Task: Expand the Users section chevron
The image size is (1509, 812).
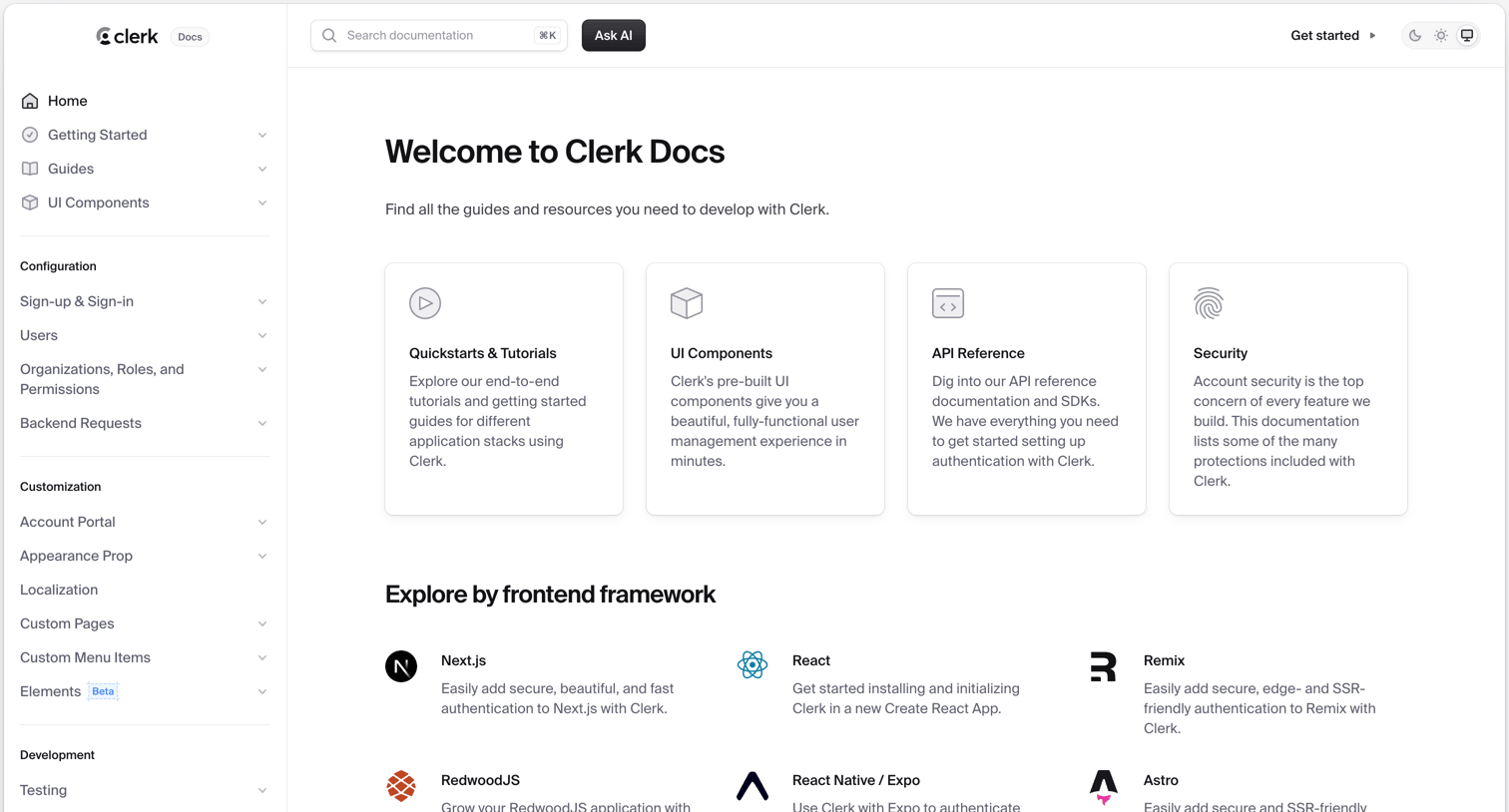Action: [262, 335]
